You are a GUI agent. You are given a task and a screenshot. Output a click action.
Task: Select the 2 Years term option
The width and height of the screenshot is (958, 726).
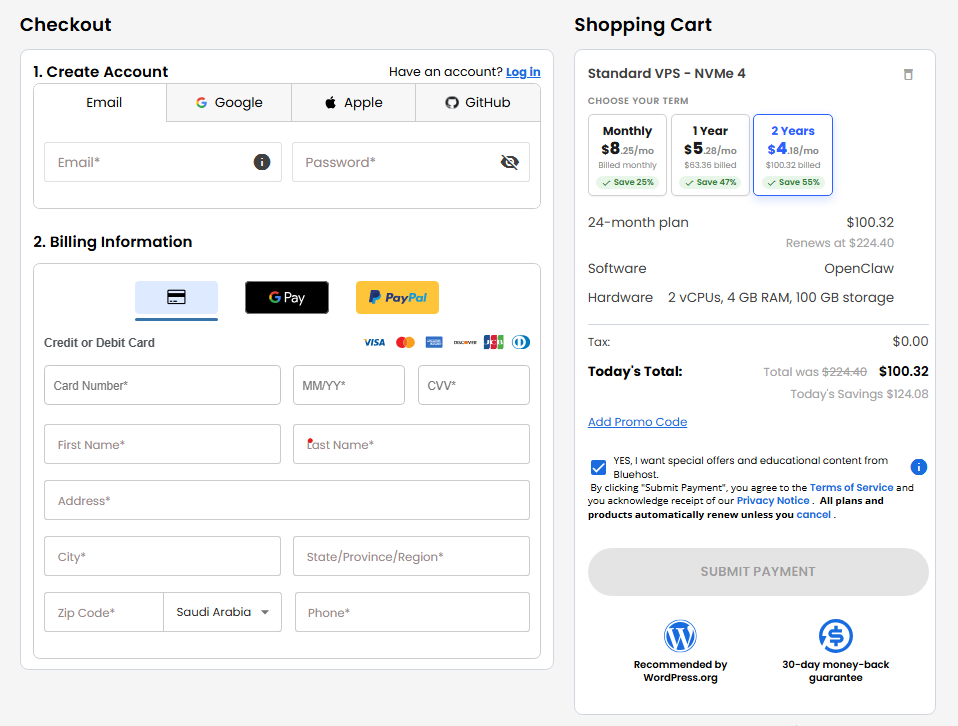point(792,155)
